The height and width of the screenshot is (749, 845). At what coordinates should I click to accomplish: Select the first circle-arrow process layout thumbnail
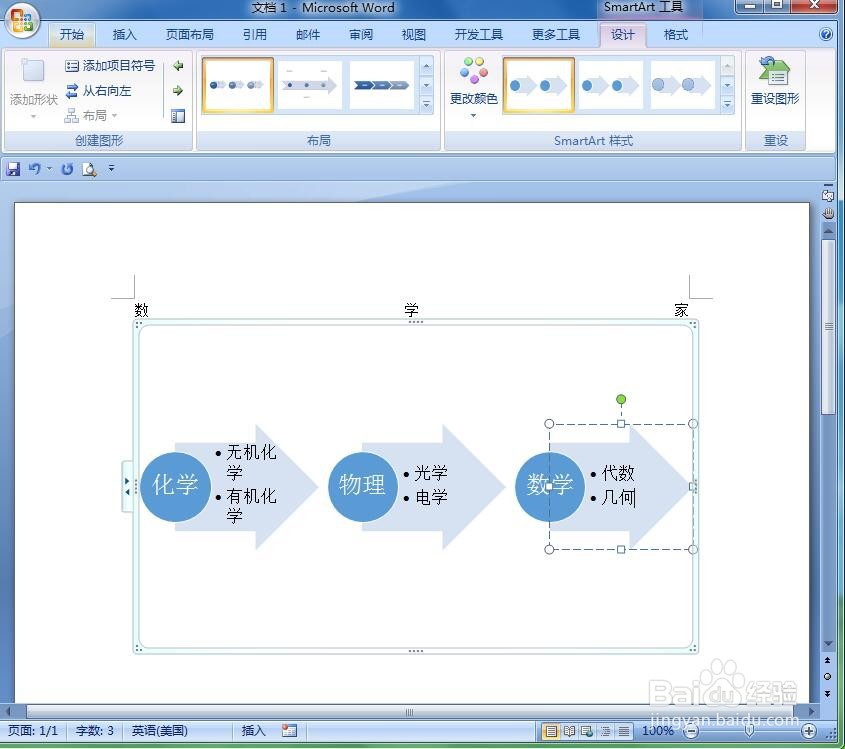point(238,85)
